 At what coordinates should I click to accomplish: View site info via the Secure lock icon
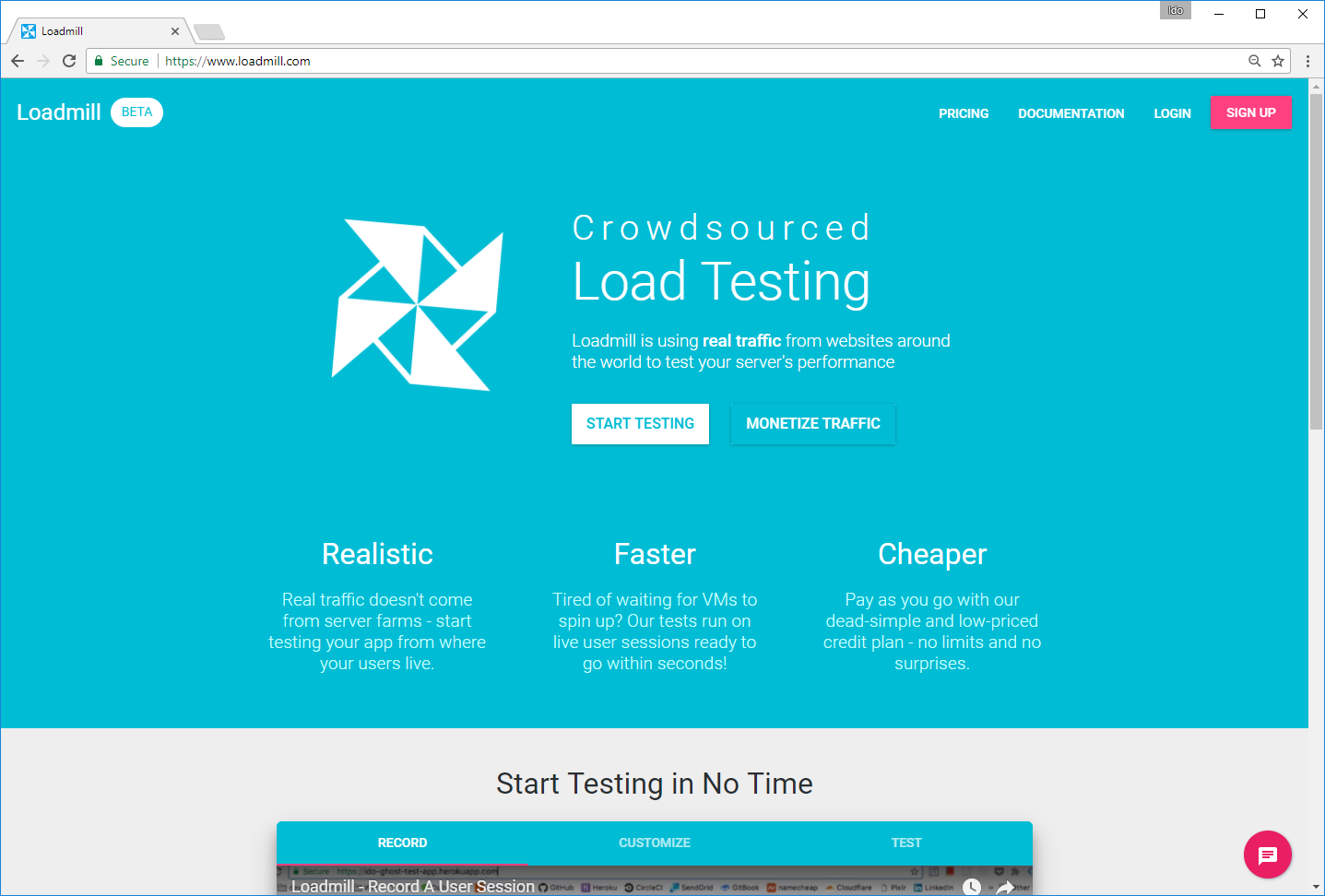pyautogui.click(x=99, y=61)
